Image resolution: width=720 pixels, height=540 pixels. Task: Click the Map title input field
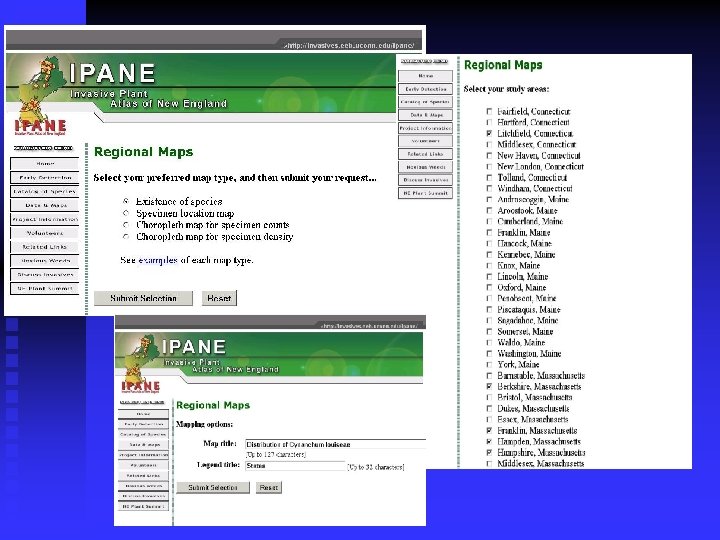[x=336, y=444]
